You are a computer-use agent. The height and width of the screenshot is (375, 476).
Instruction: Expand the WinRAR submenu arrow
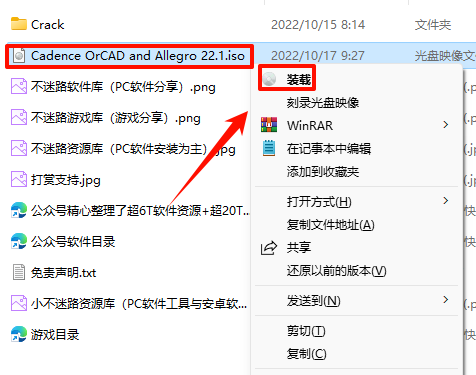[x=446, y=125]
